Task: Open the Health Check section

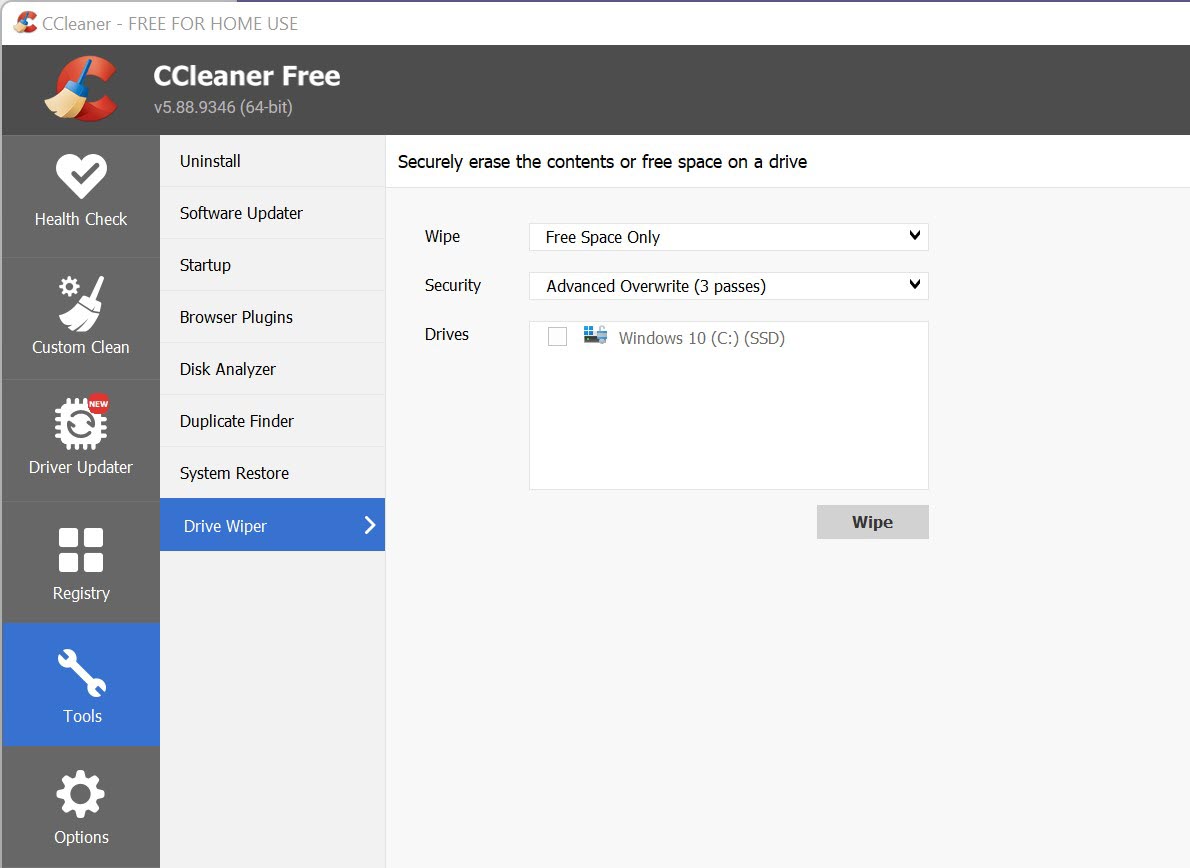Action: [80, 196]
